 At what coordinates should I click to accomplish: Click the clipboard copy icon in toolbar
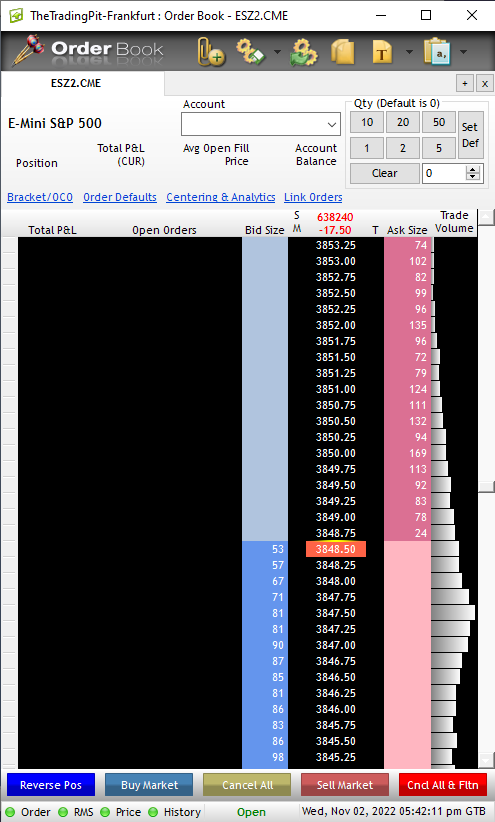(437, 51)
